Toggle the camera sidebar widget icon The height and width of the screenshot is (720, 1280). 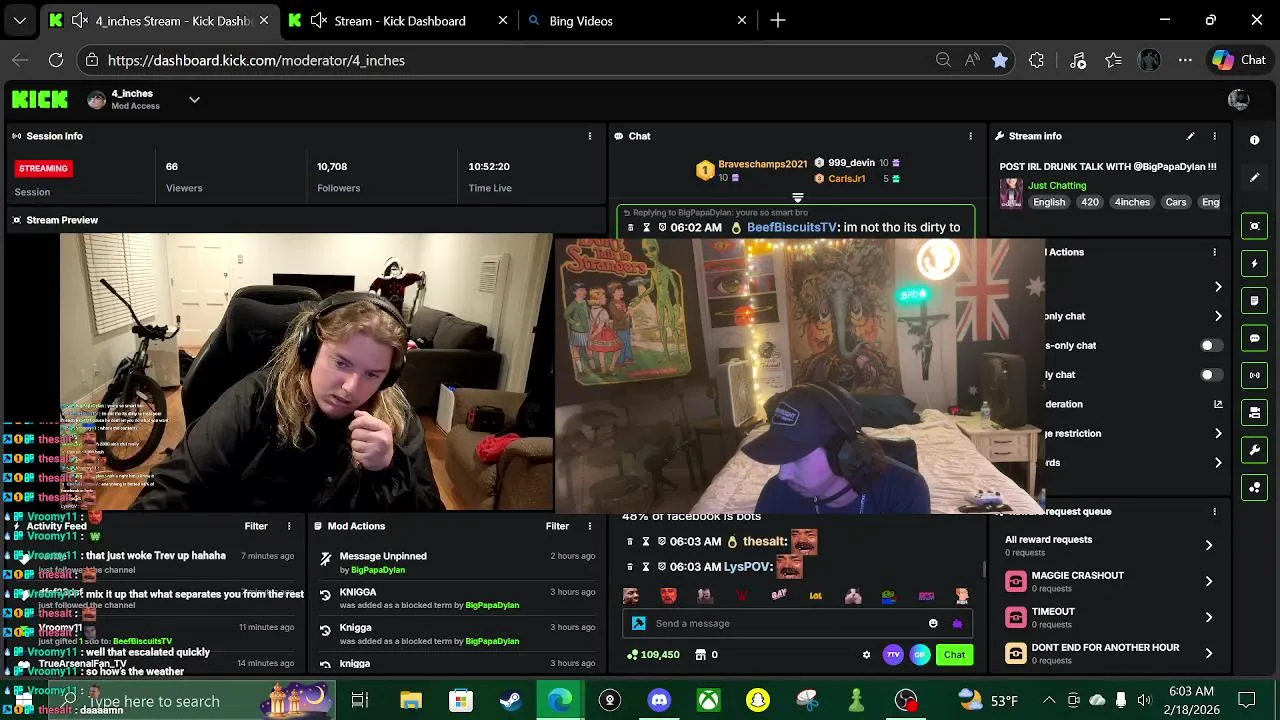1255,412
